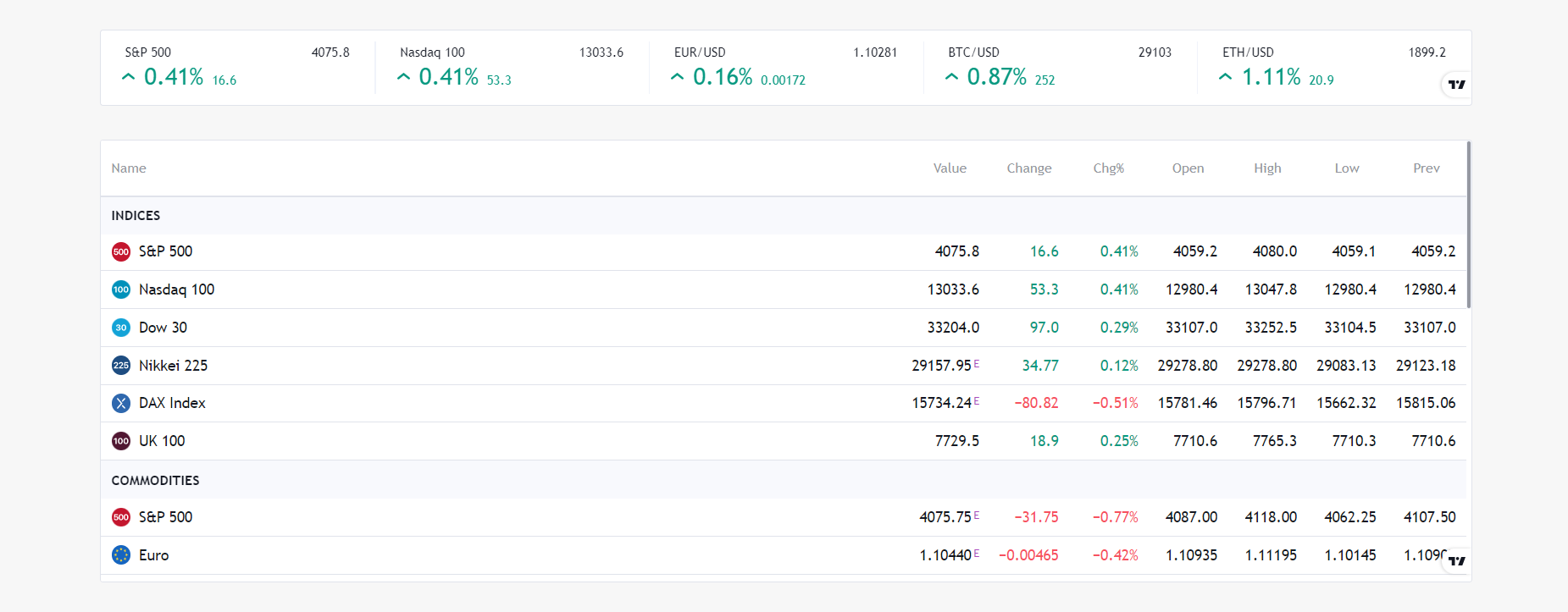Sort by the Name column header
This screenshot has width=1568, height=612.
[x=129, y=168]
